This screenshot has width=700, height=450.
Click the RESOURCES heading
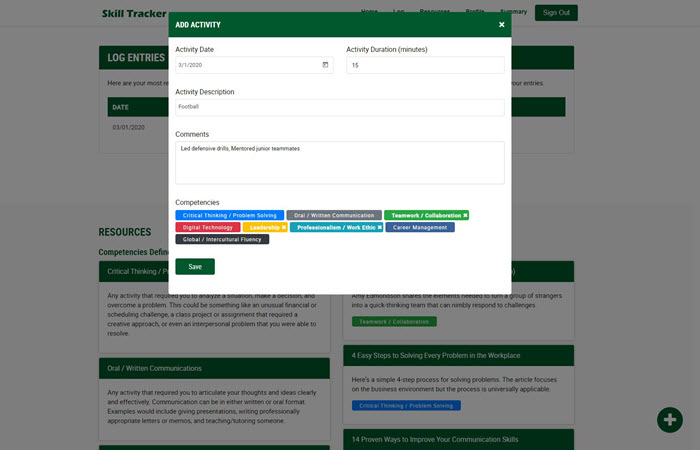pyautogui.click(x=125, y=232)
